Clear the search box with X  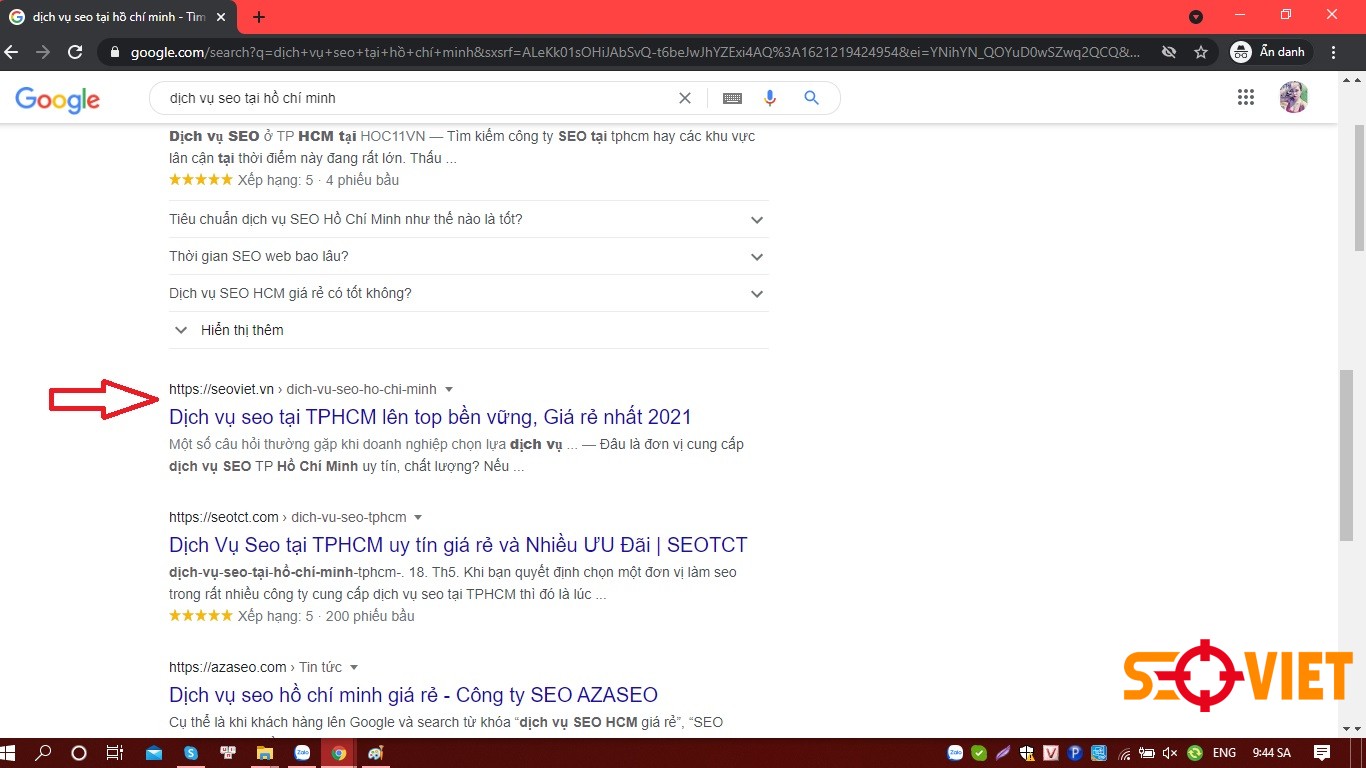tap(685, 98)
